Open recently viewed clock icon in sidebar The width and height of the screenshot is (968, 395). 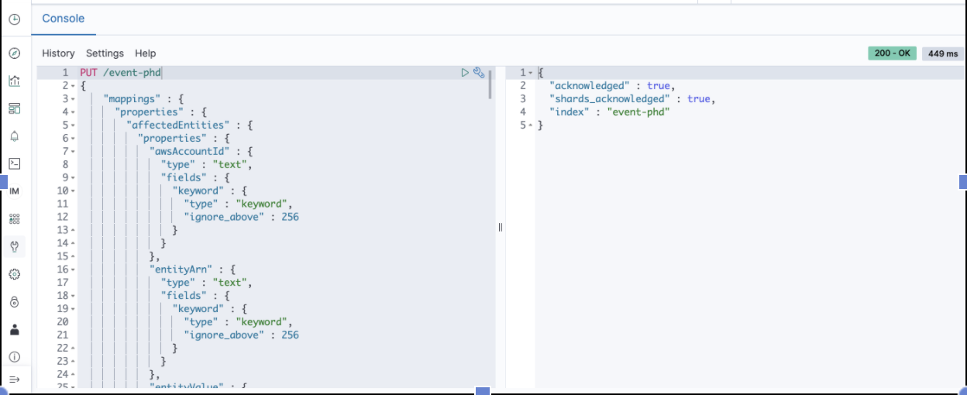tap(14, 19)
